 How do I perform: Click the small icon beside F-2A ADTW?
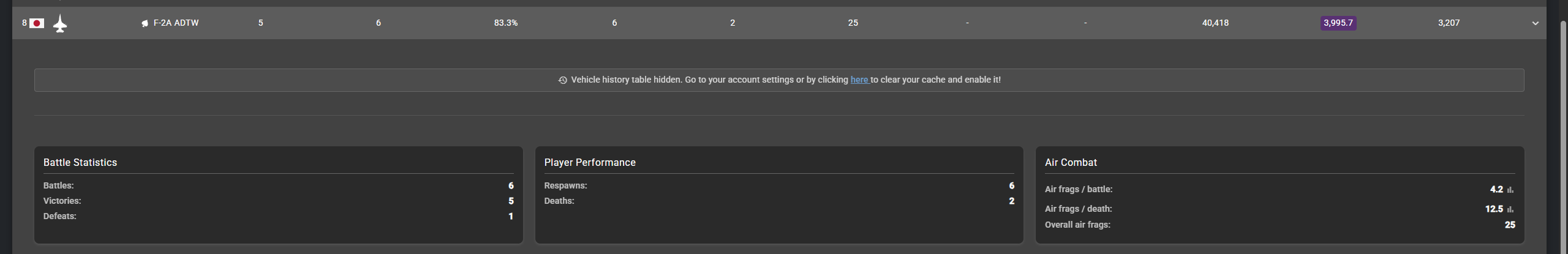(x=145, y=23)
